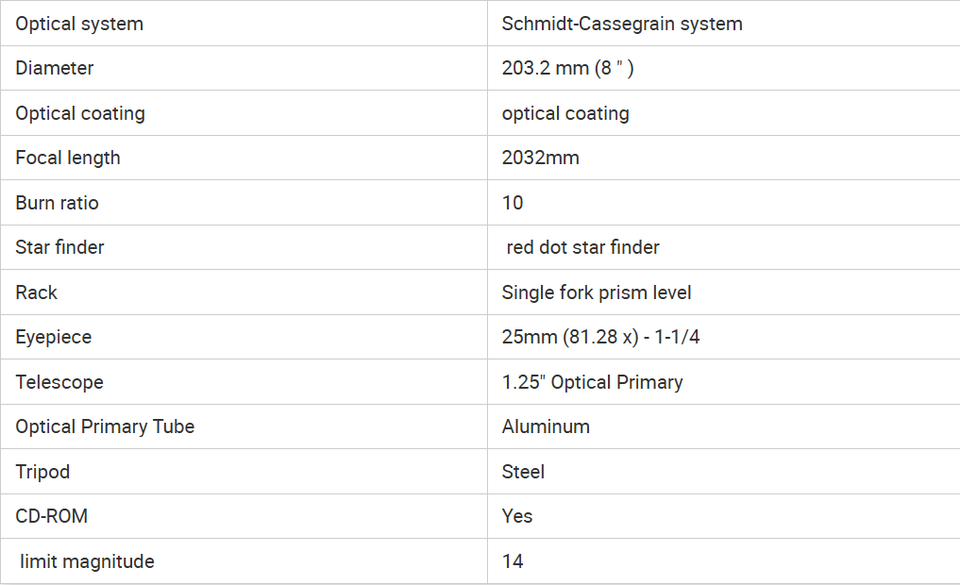Viewport: 960px width, 585px height.
Task: Click the "25mm (81.28 x) - 1-1/4" value
Action: coord(601,337)
